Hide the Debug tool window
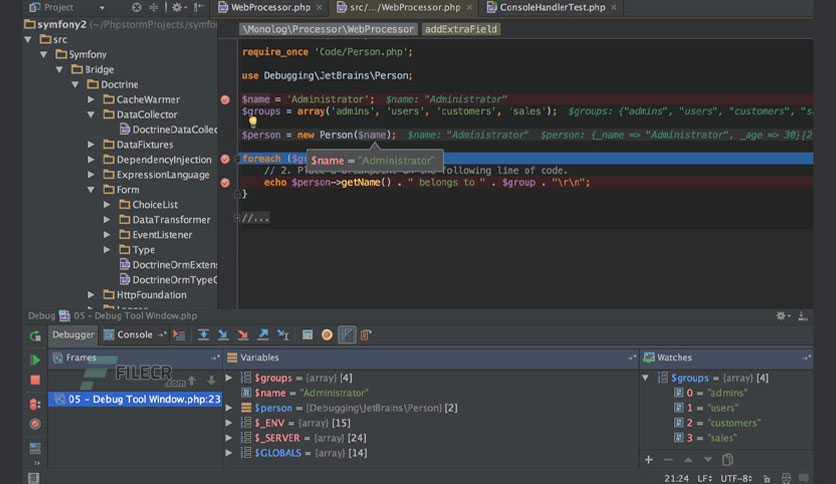 click(802, 316)
